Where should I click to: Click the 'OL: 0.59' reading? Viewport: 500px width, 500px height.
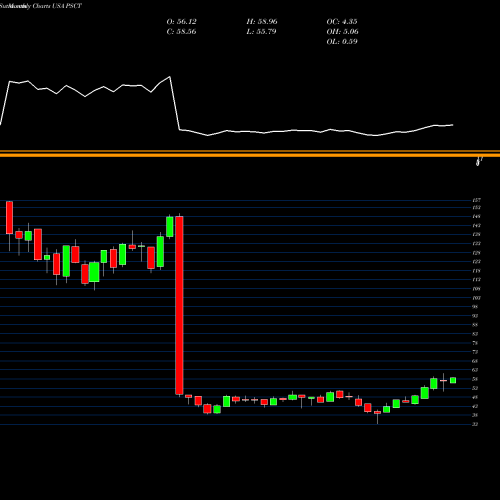click(342, 42)
